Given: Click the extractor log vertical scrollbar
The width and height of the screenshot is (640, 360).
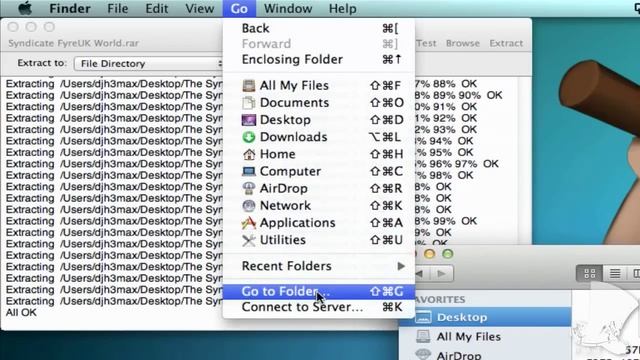Looking at the screenshot, I should pyautogui.click(x=524, y=161).
